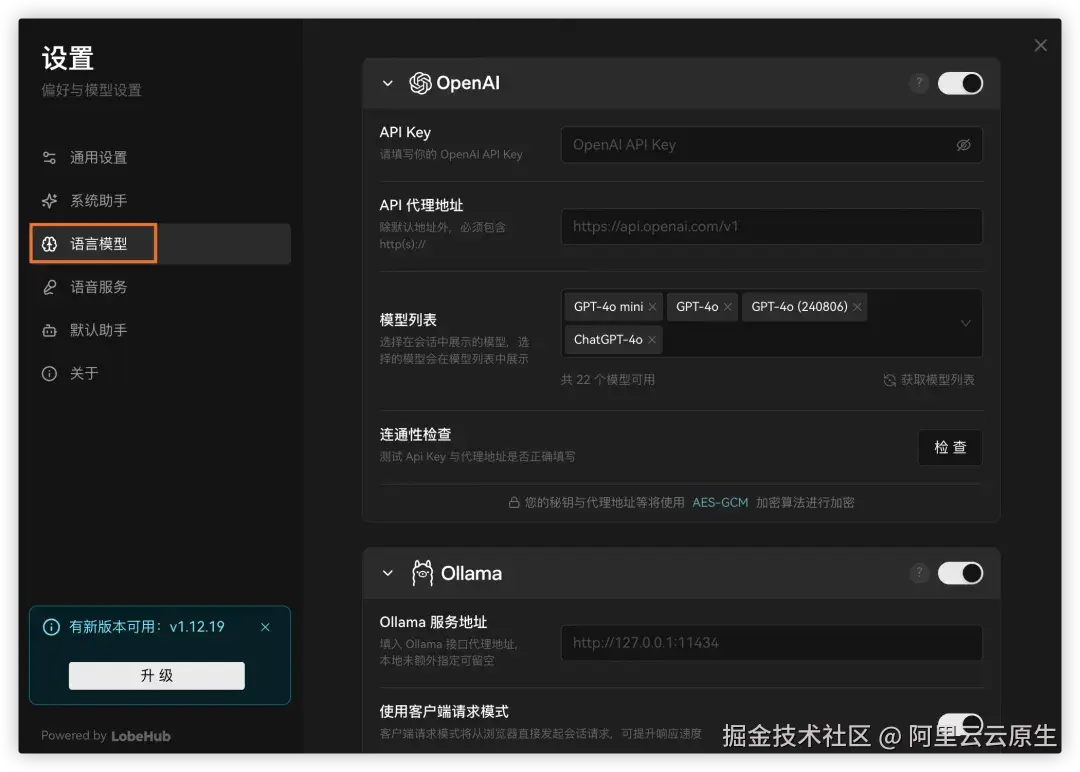
Task: Click the question mark icon beside OpenAI toggle
Action: click(x=919, y=83)
